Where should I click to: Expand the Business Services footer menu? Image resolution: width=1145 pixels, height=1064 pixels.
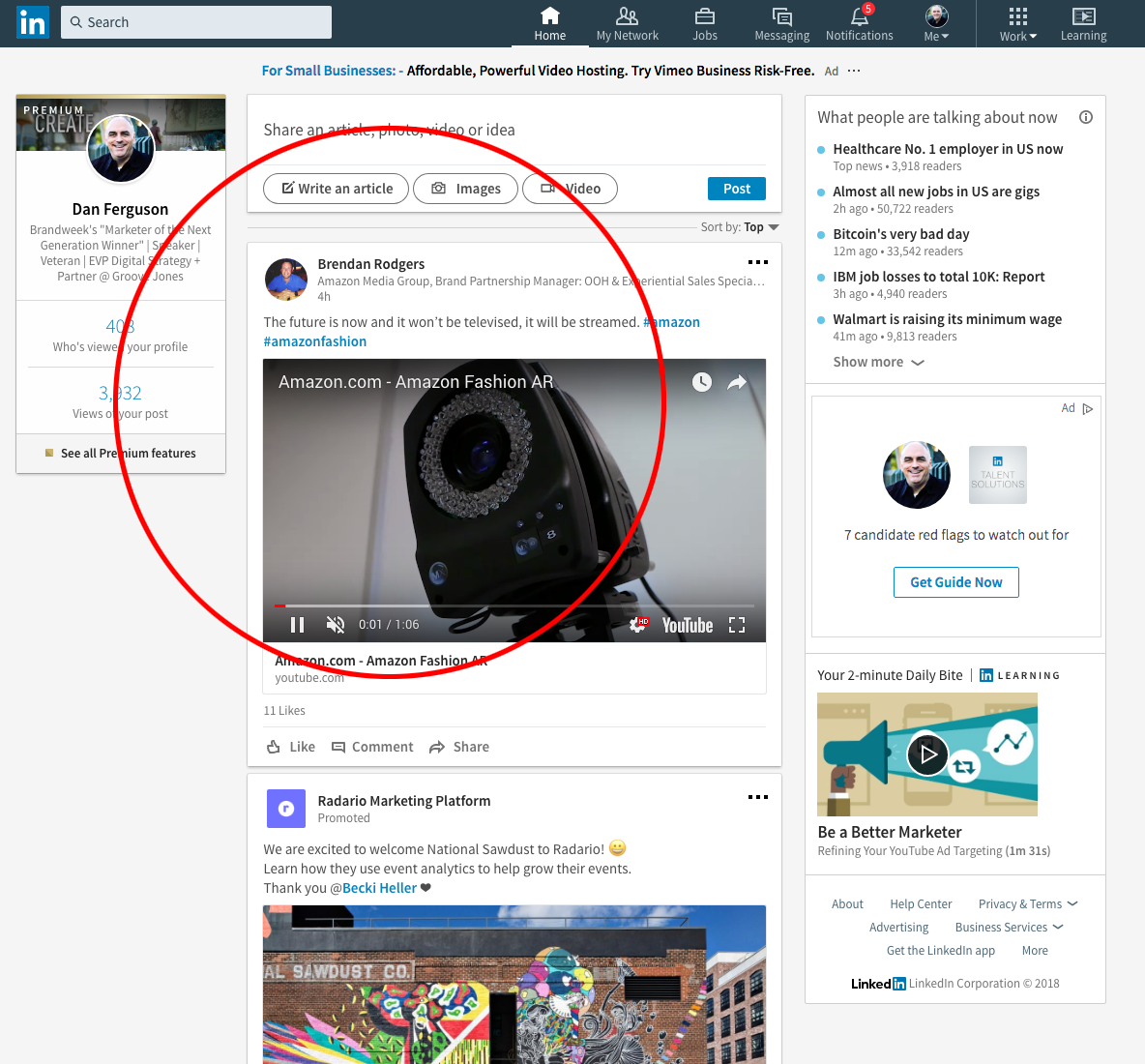tap(1009, 928)
